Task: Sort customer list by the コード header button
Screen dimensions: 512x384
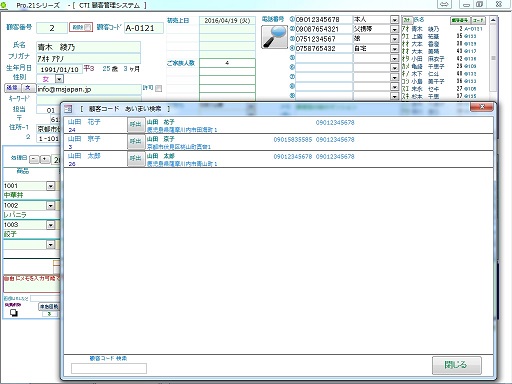Action: [x=478, y=20]
